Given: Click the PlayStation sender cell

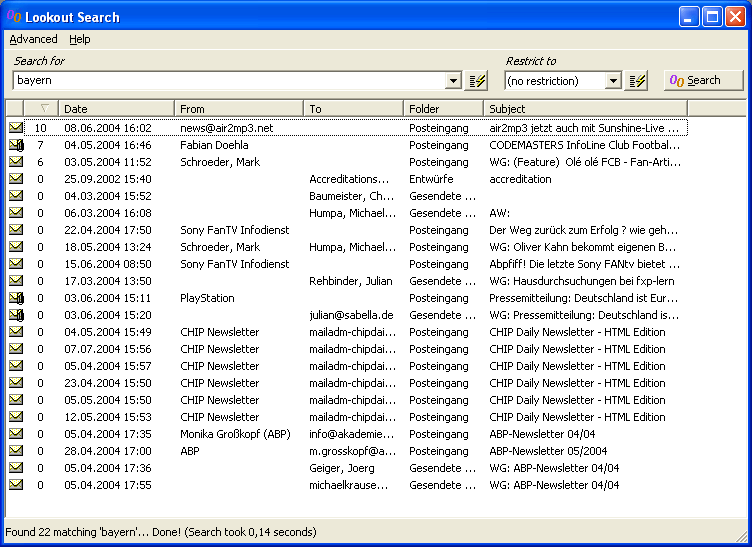Looking at the screenshot, I should [x=207, y=298].
